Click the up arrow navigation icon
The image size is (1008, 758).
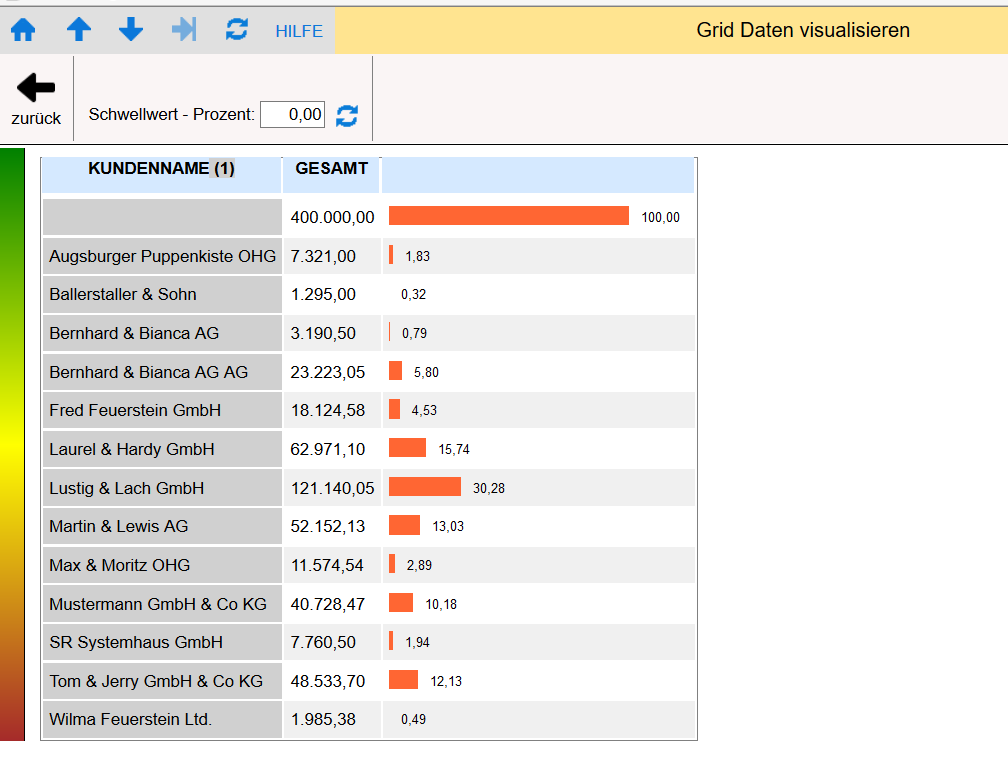pos(78,30)
